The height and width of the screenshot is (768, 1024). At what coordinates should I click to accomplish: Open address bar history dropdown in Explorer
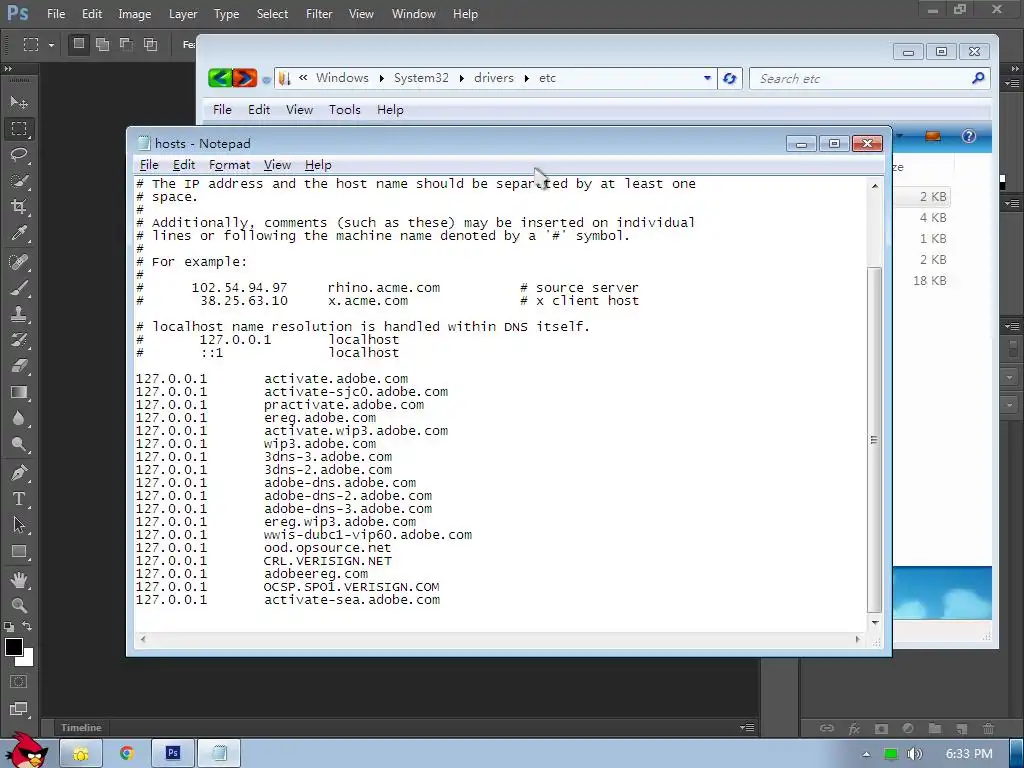(x=707, y=78)
